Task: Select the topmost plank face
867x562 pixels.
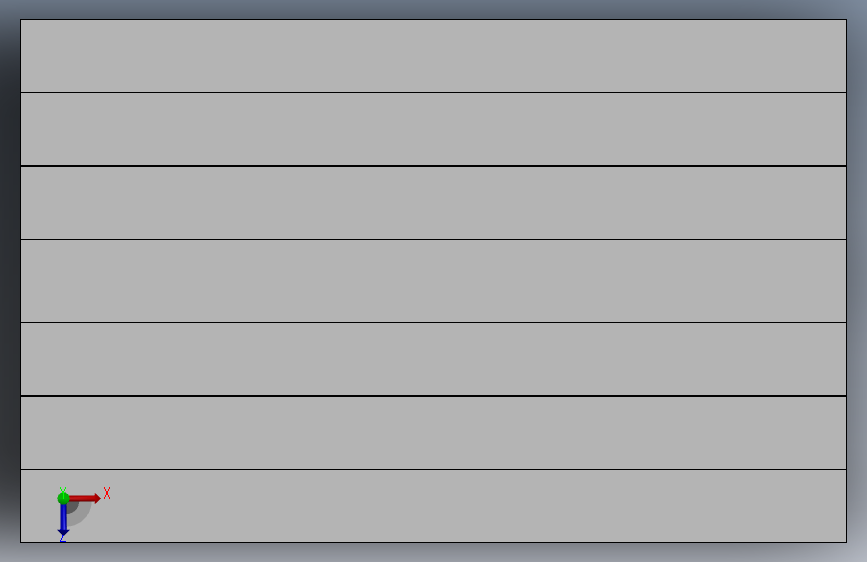Action: (x=433, y=56)
